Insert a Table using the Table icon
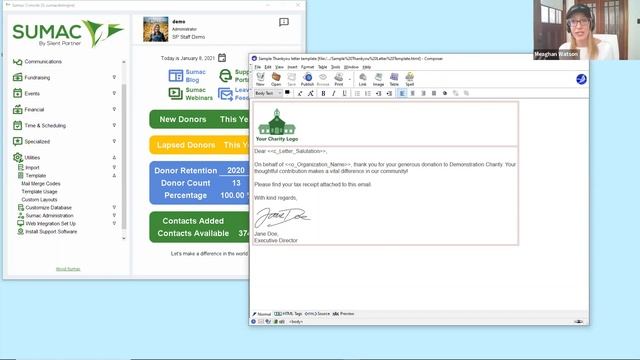The width and height of the screenshot is (640, 360). tap(394, 79)
